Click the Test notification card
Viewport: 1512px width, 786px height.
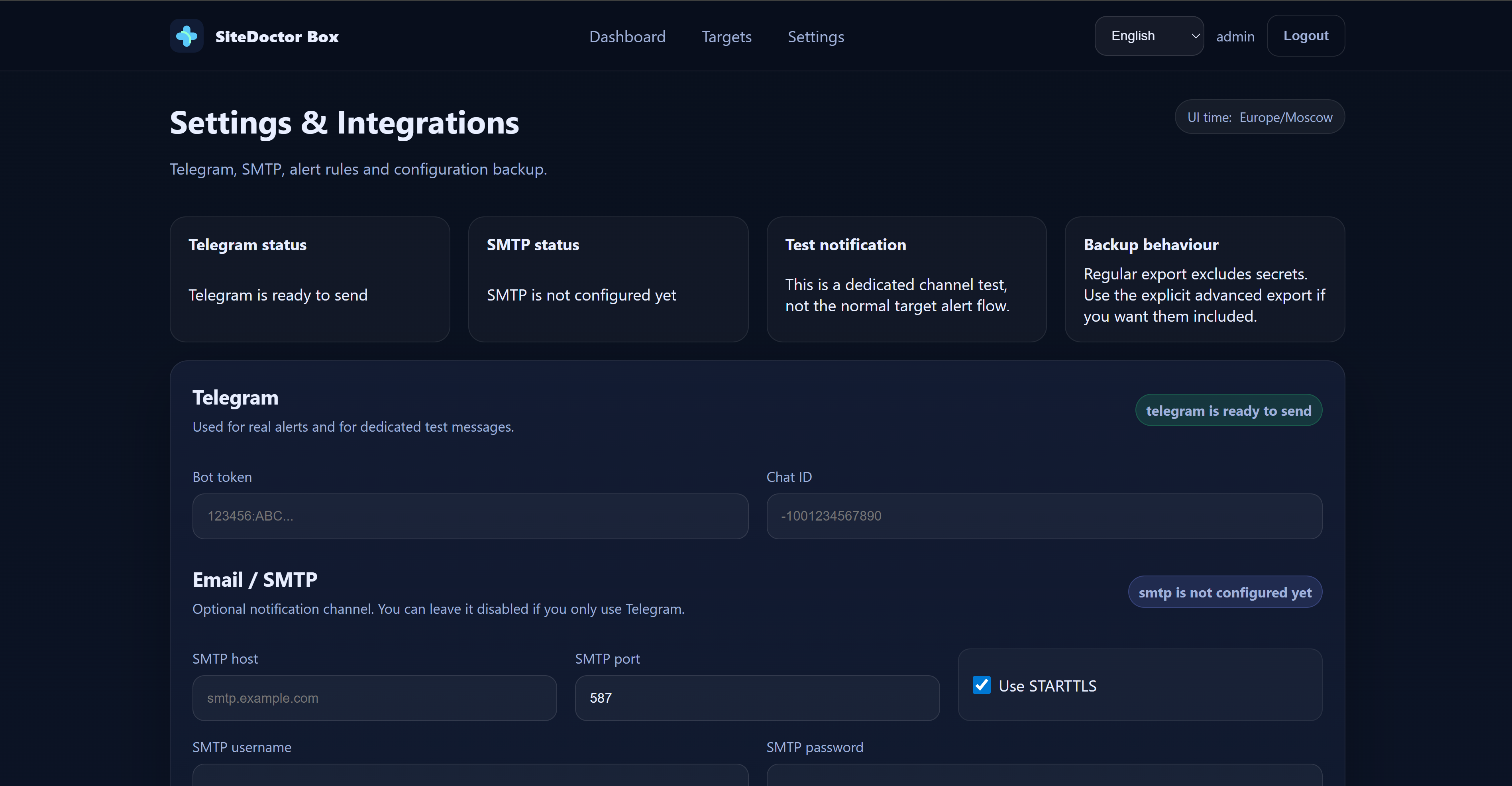coord(906,279)
